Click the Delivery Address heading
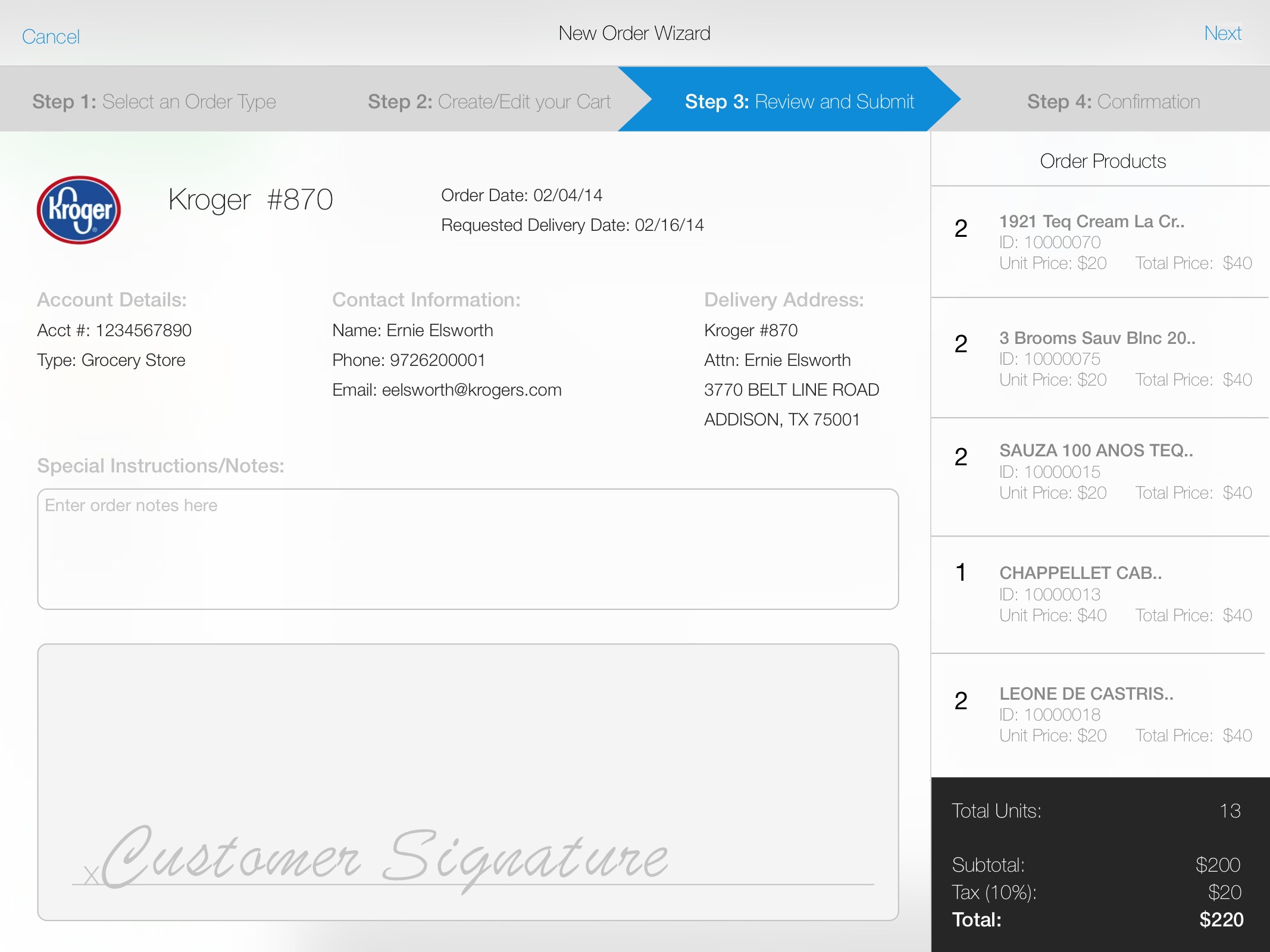 point(784,300)
